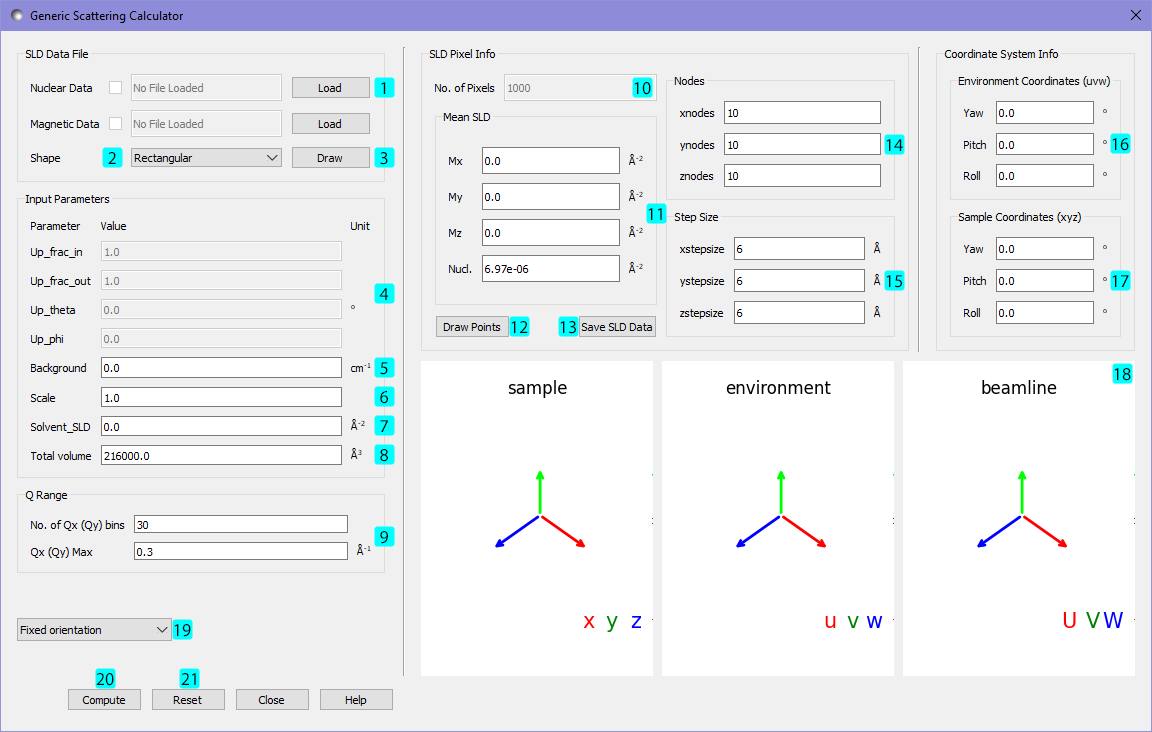Enable the Nuclear Data checkbox
The width and height of the screenshot is (1152, 732).
point(115,88)
